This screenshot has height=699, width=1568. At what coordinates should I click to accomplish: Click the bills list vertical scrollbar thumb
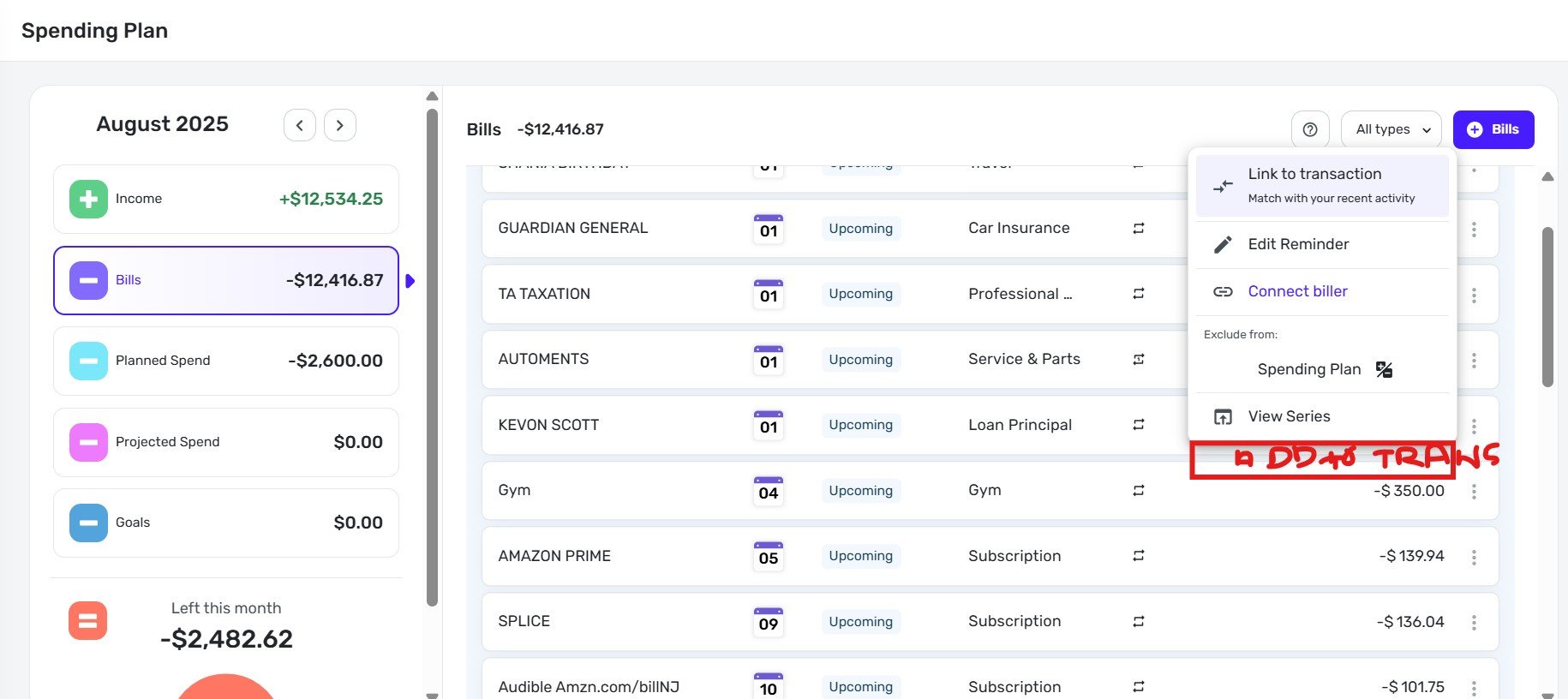click(1547, 307)
